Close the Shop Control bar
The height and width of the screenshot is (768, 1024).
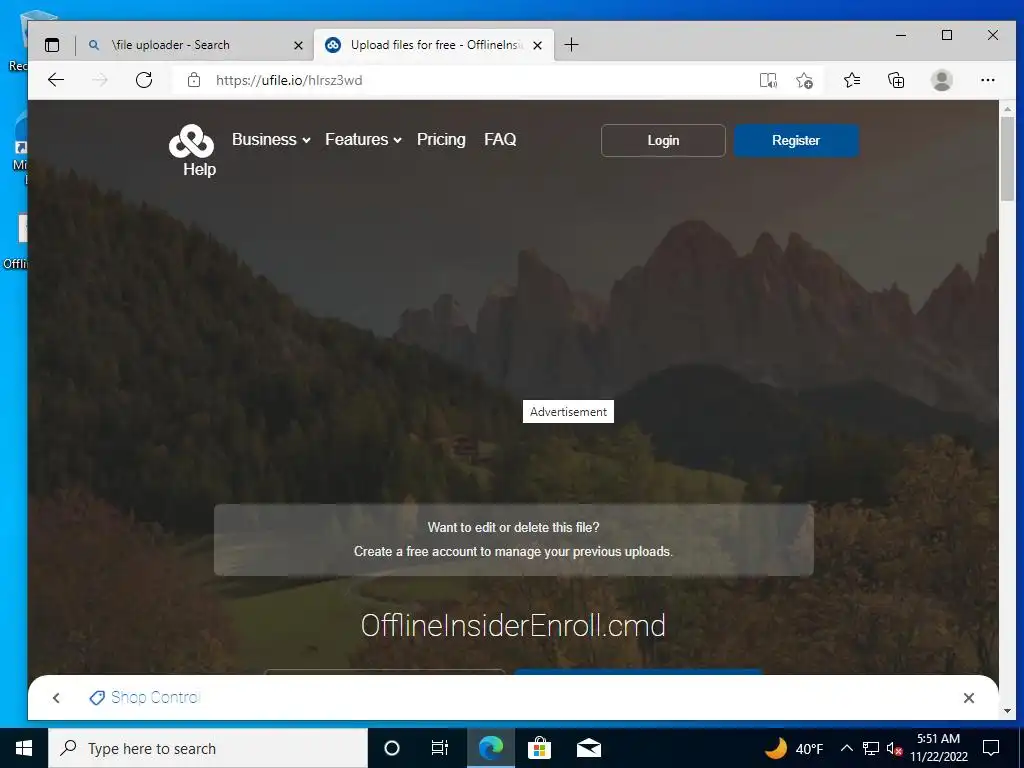click(x=968, y=698)
